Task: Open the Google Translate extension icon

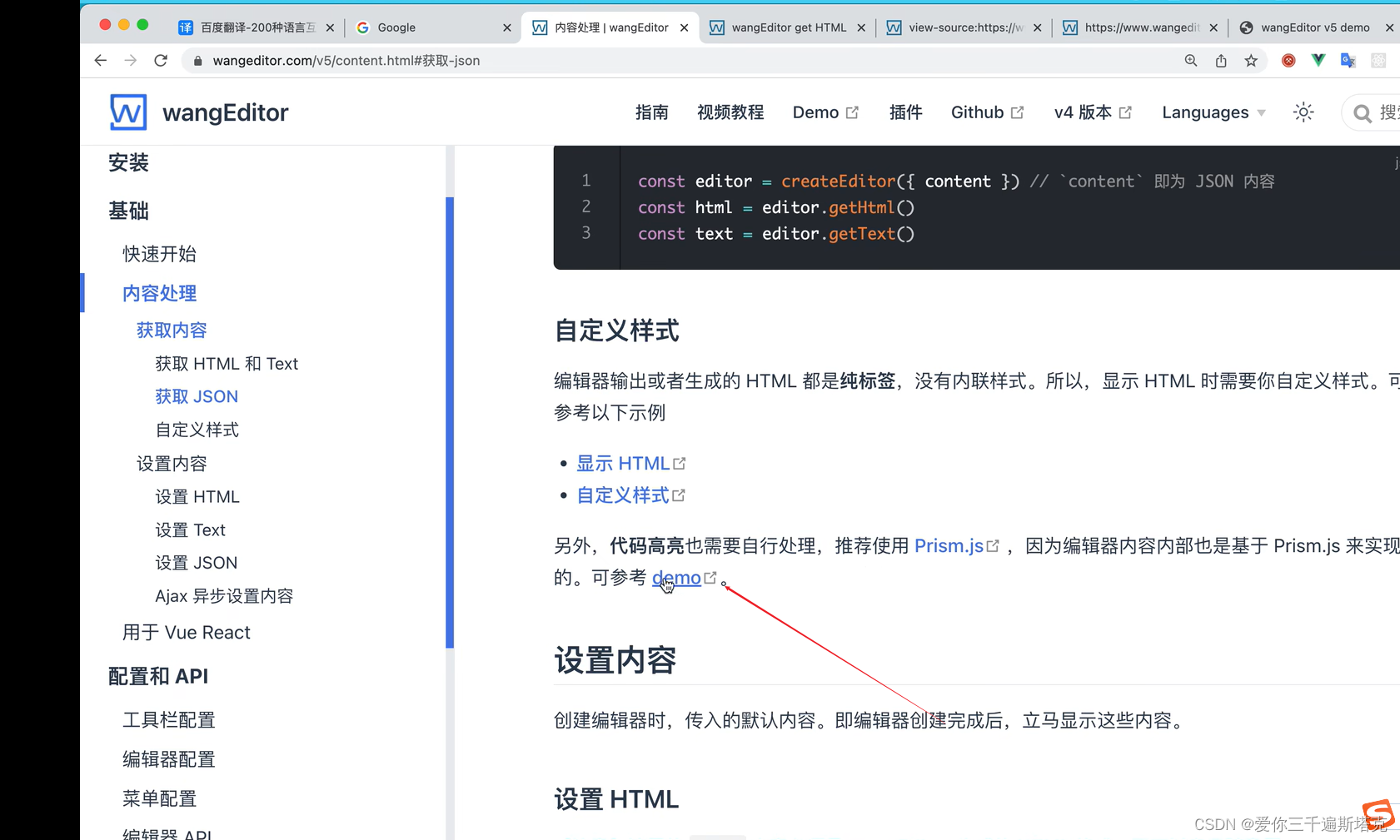Action: coord(1348,60)
